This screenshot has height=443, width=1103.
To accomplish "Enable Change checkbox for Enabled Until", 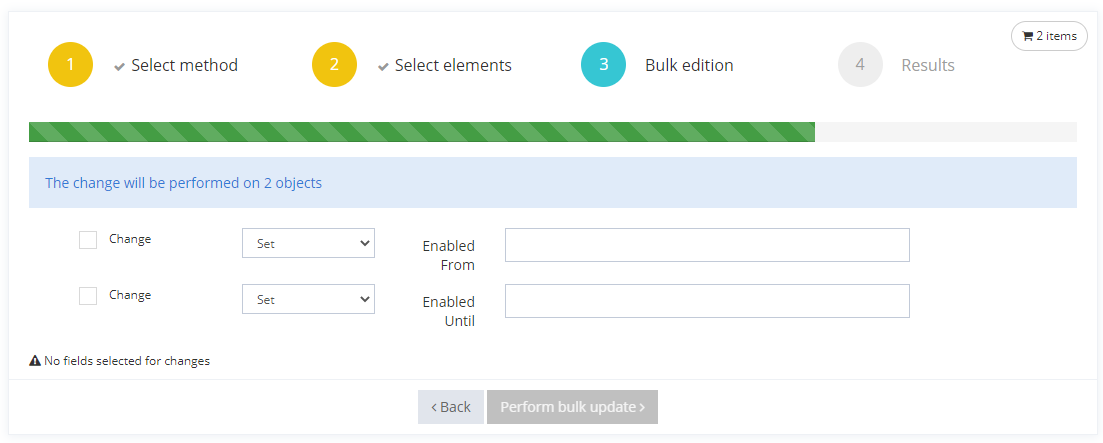I will click(x=88, y=296).
